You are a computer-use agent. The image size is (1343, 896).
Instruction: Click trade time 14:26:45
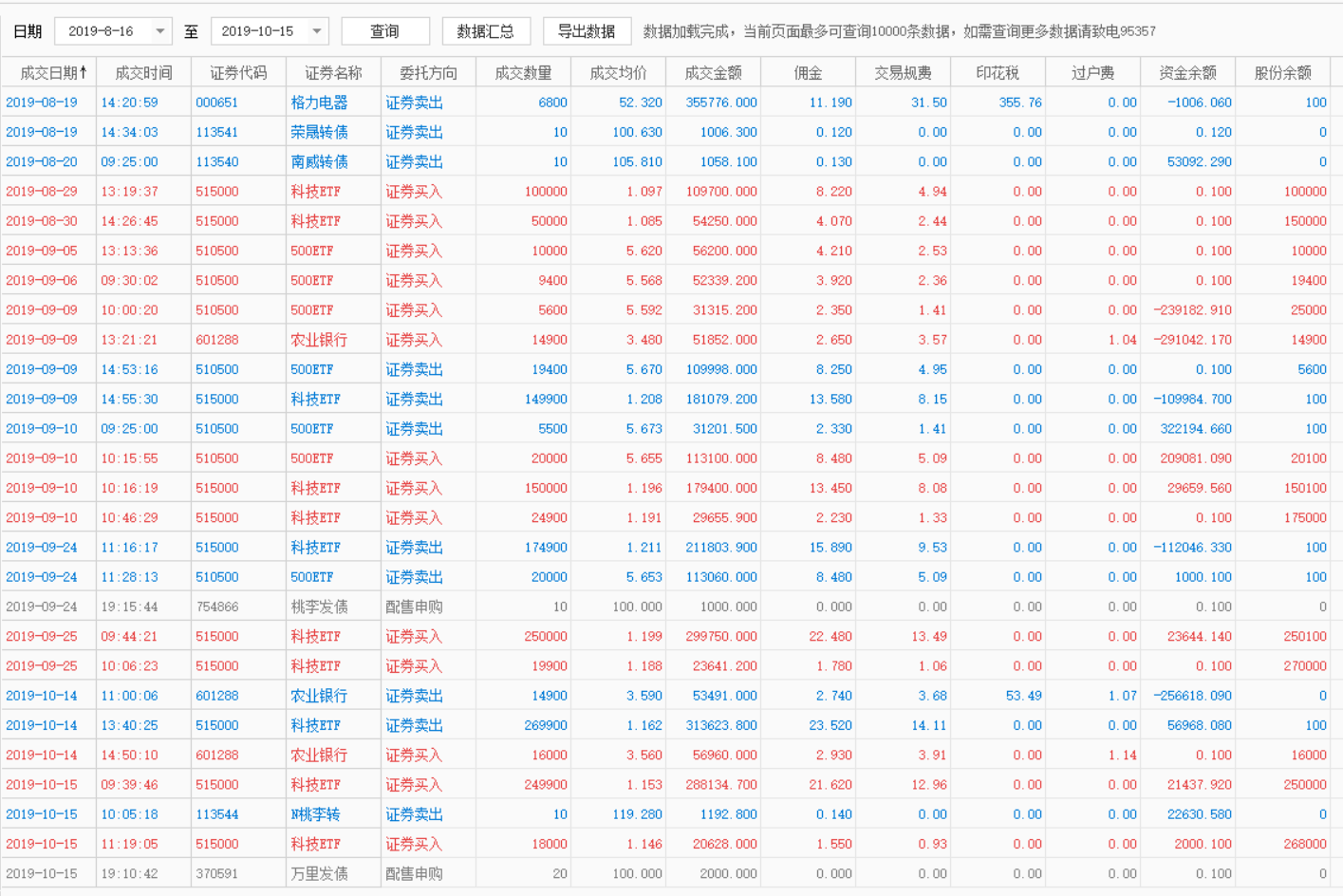coord(129,221)
